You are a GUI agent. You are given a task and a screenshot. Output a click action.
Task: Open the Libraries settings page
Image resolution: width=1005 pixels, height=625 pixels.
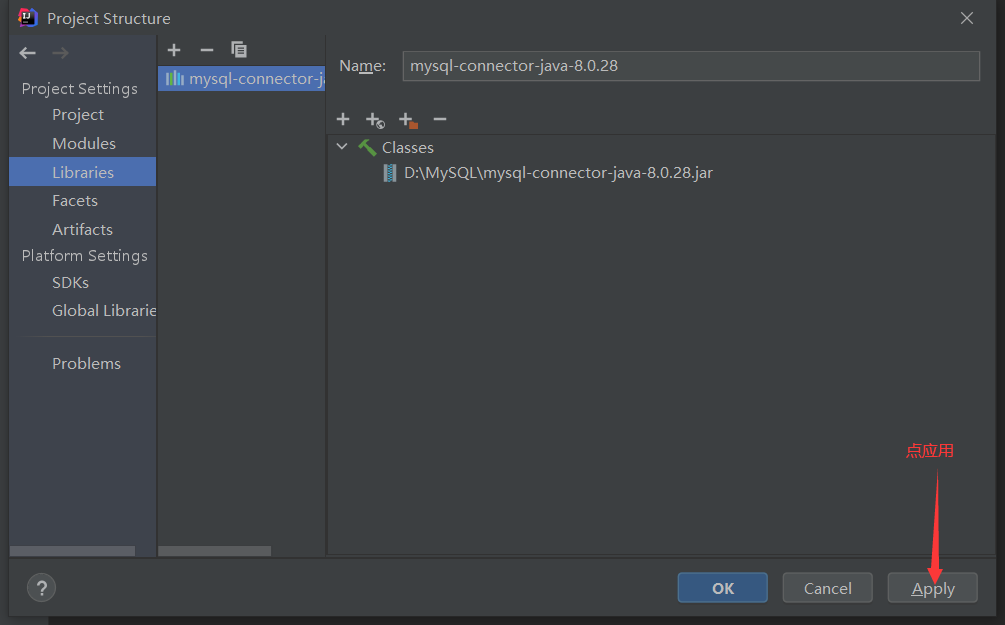pos(83,171)
